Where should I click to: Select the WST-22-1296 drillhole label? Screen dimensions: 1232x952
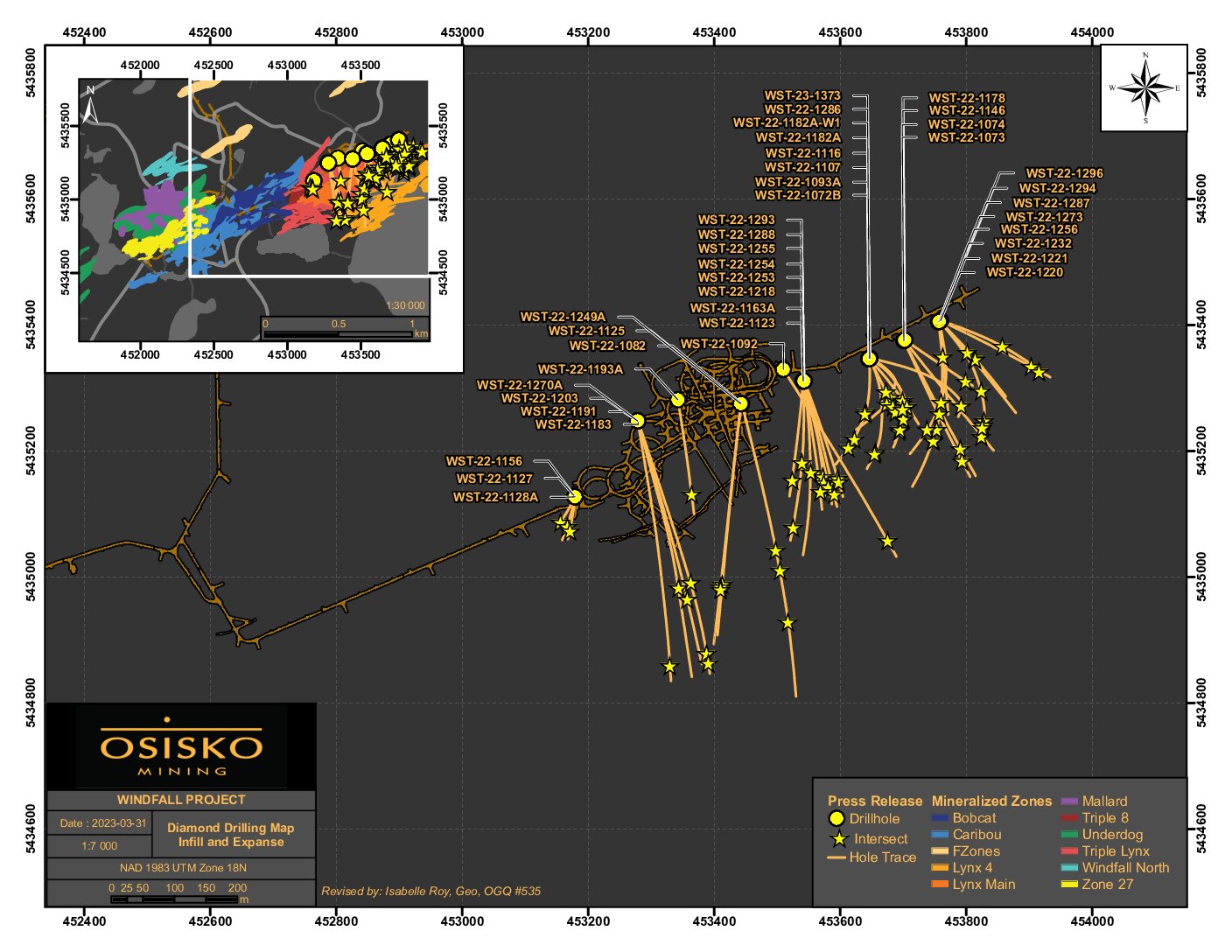[1064, 173]
